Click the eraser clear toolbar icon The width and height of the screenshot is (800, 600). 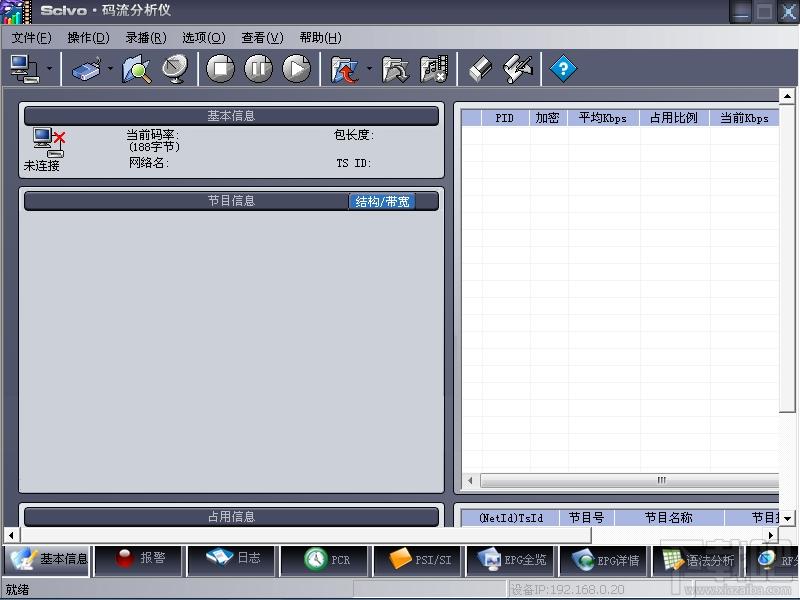click(480, 68)
